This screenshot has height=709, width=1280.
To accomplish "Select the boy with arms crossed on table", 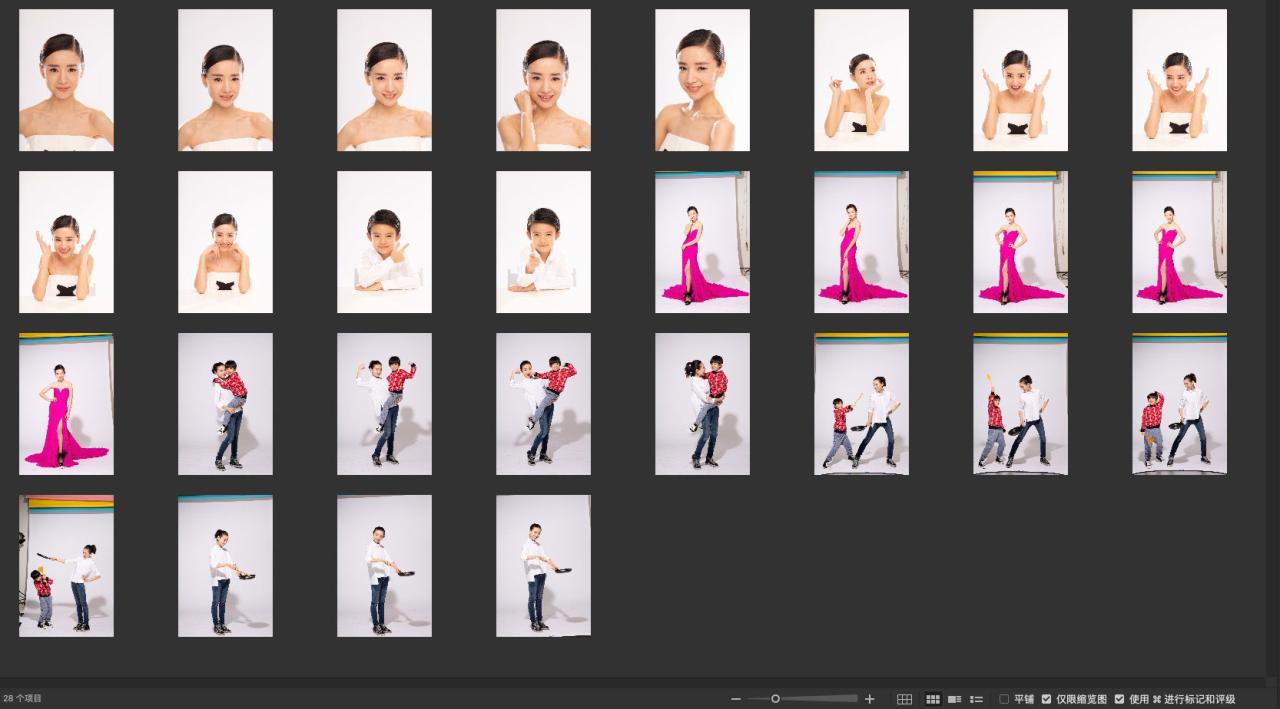I will (x=384, y=242).
